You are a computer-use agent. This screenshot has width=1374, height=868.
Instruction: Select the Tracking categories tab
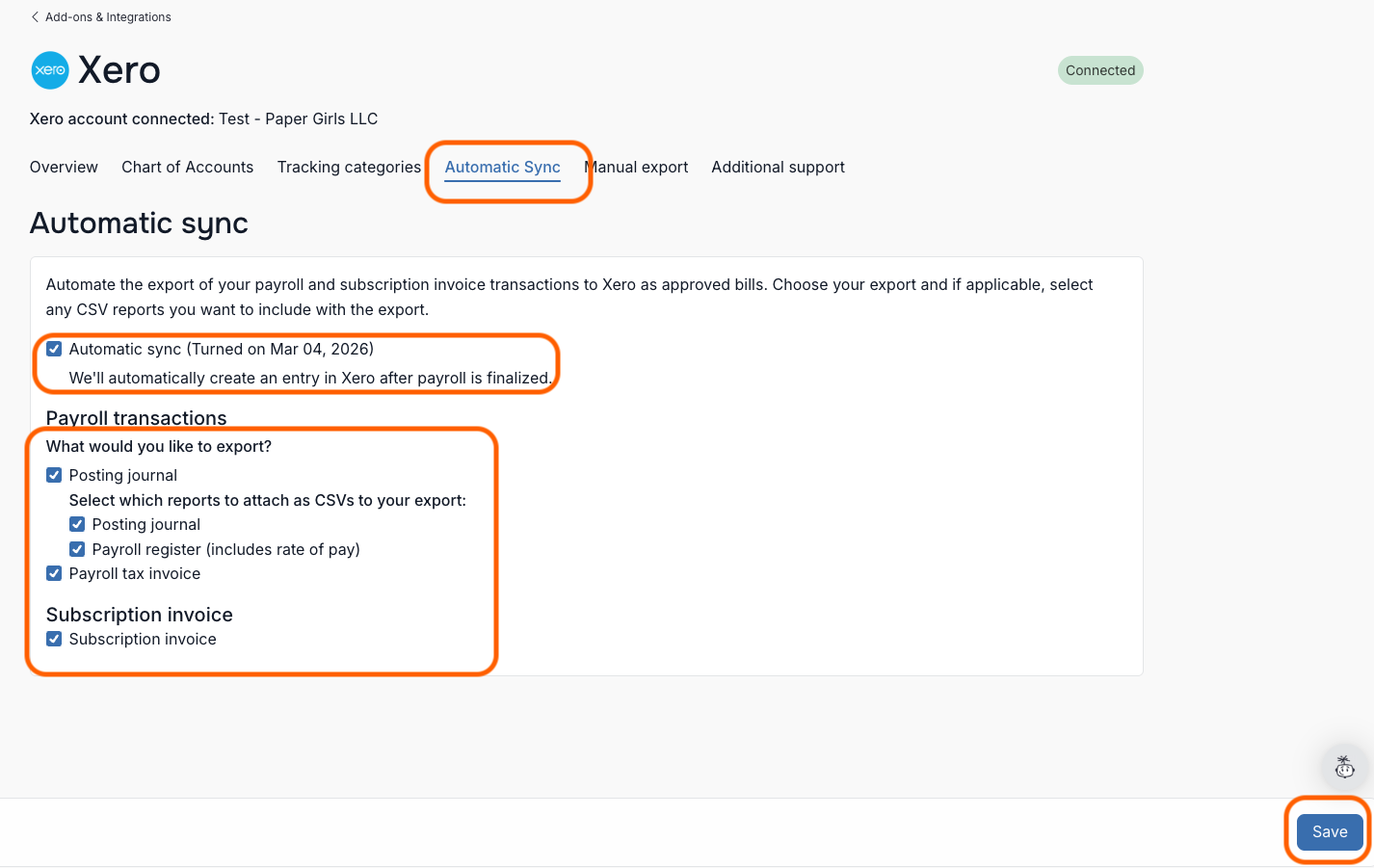349,168
